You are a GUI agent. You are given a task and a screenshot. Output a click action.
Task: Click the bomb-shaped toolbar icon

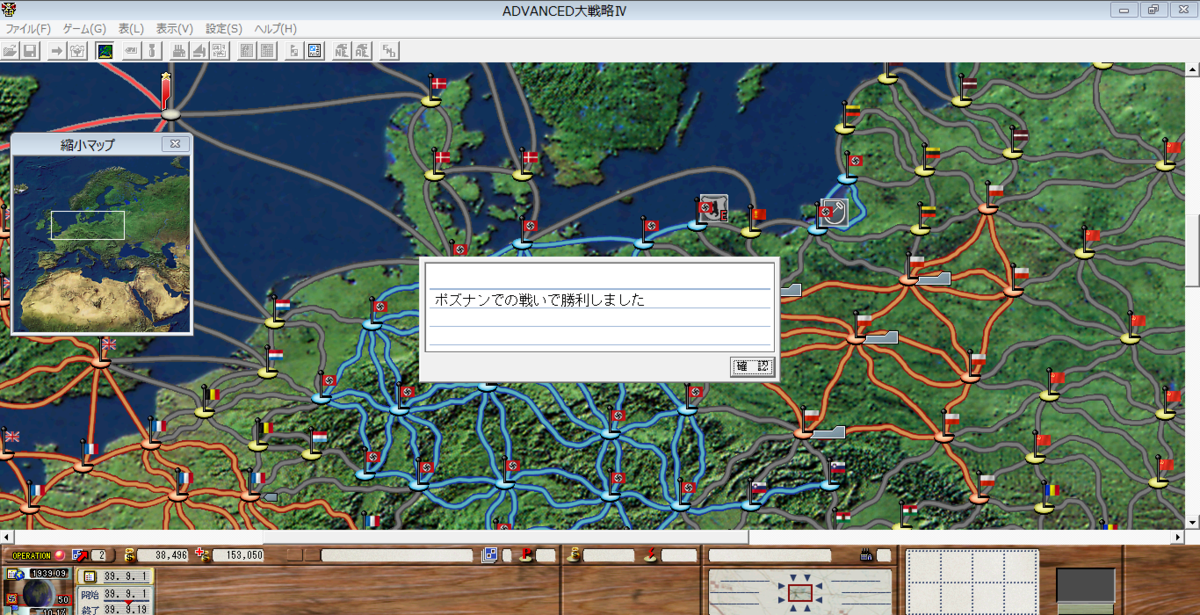(x=151, y=50)
